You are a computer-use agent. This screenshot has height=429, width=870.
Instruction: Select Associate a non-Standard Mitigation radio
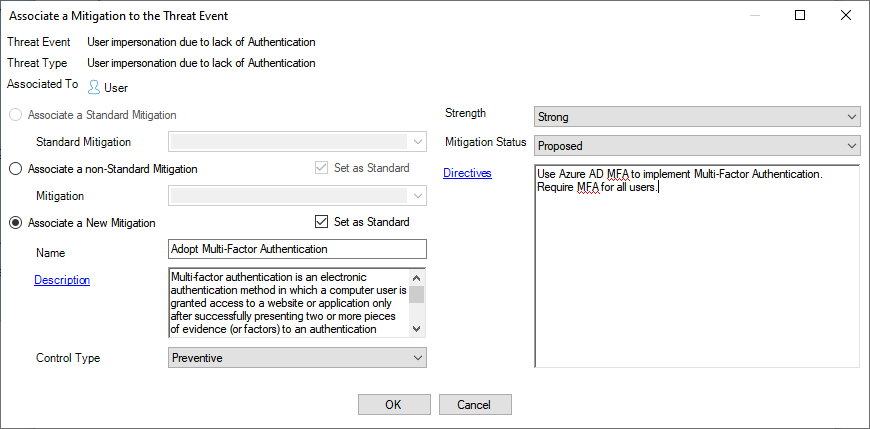[15, 169]
